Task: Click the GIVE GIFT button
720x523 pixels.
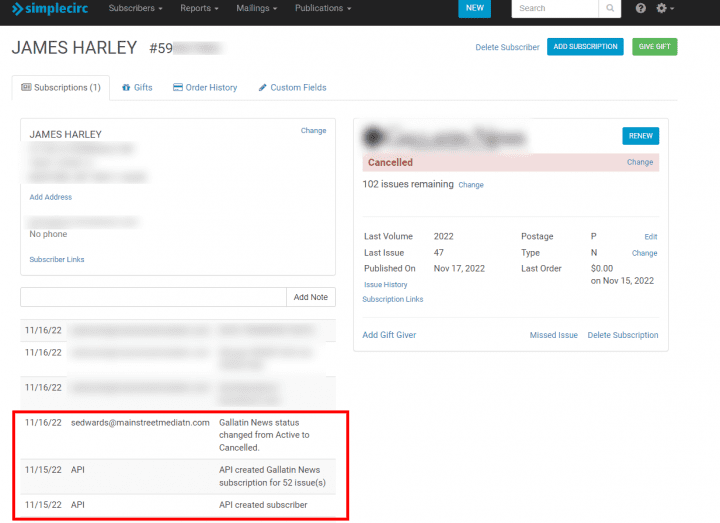Action: point(654,47)
